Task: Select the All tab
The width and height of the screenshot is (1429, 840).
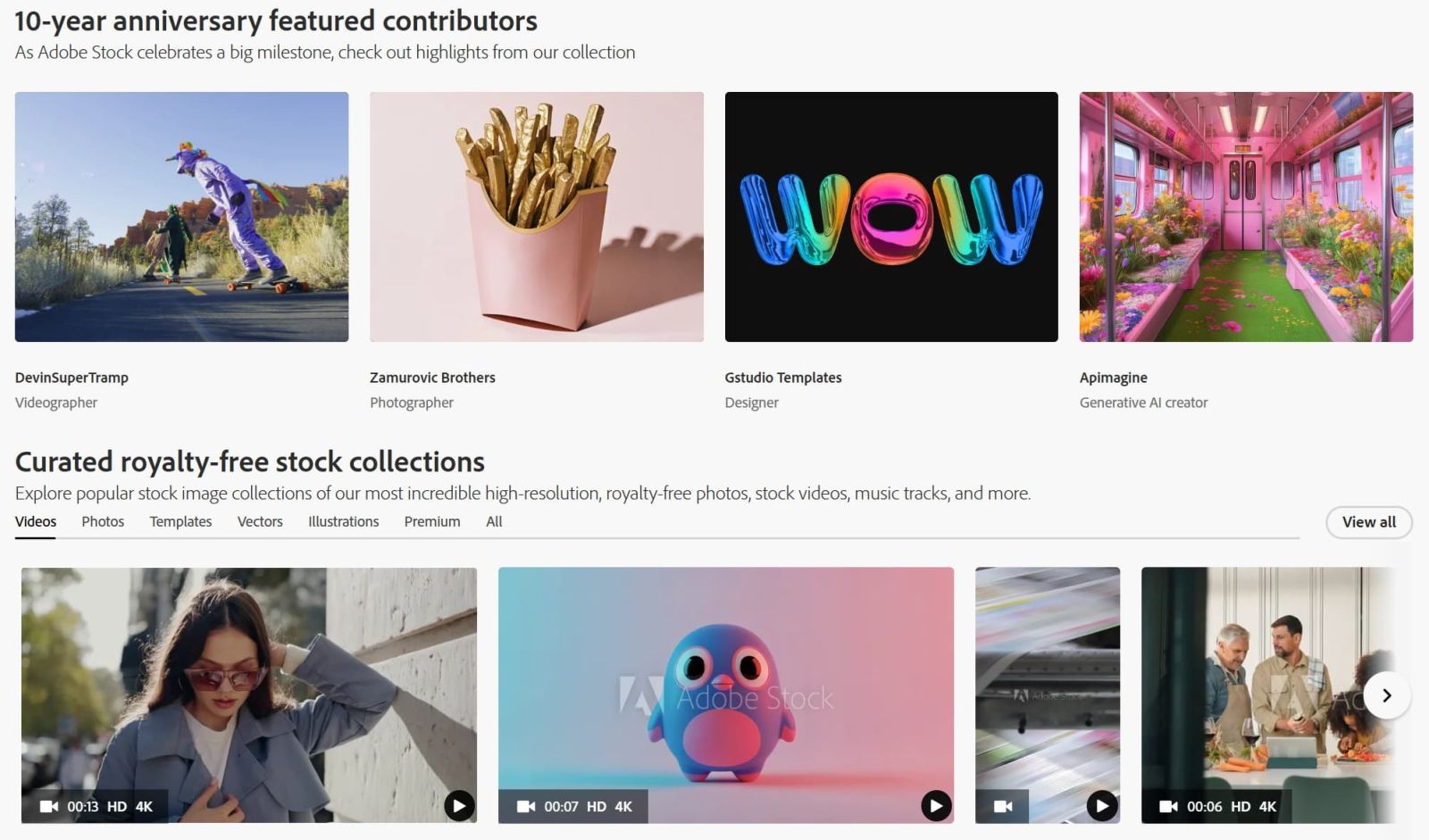Action: 494,521
